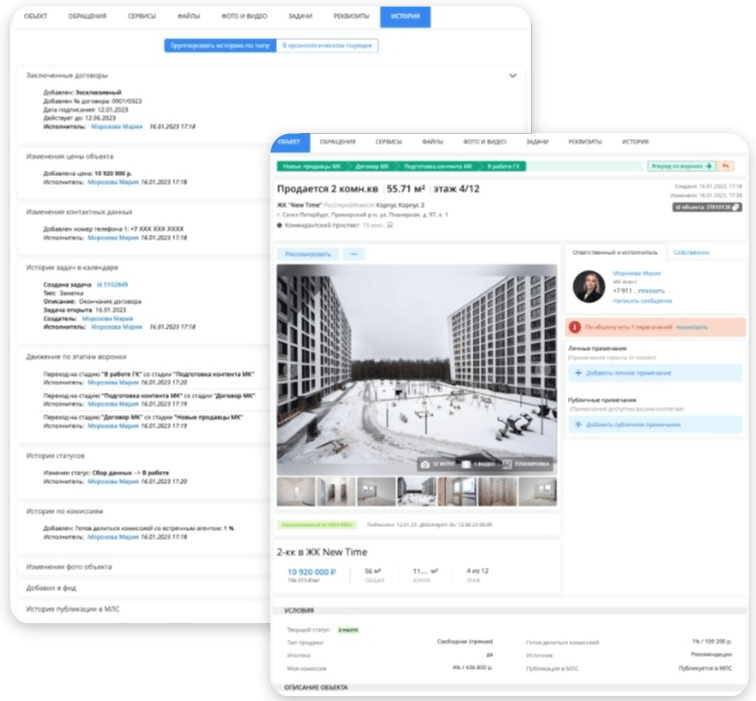
Task: Click the Публикуется в МЛС value
Action: [705, 668]
